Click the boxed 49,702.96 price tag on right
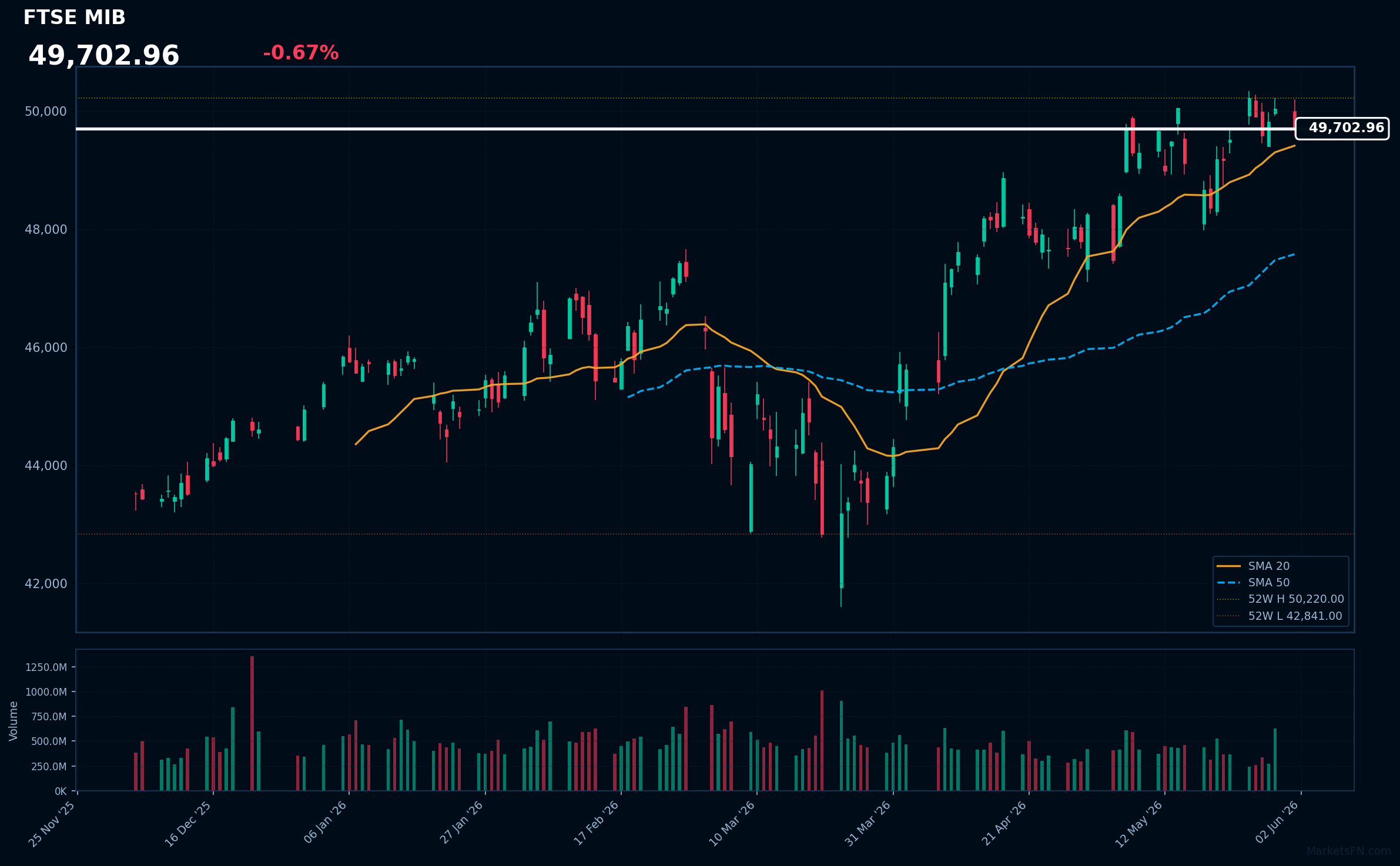1400x866 pixels. (1342, 128)
